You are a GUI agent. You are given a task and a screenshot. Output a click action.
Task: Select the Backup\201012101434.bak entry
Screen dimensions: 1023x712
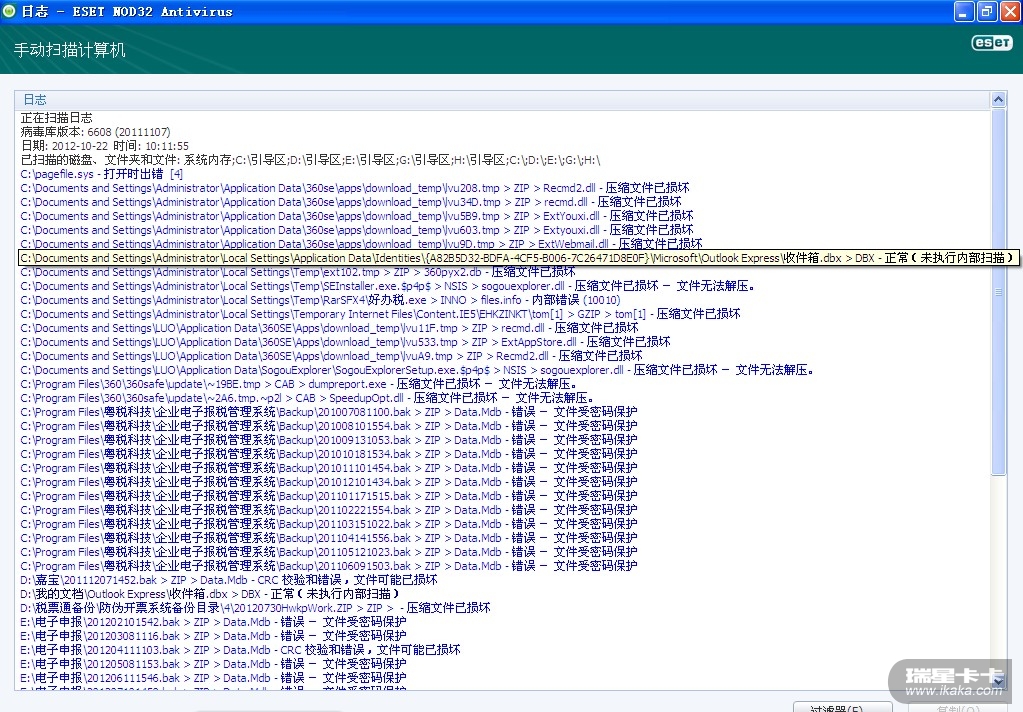(x=328, y=482)
